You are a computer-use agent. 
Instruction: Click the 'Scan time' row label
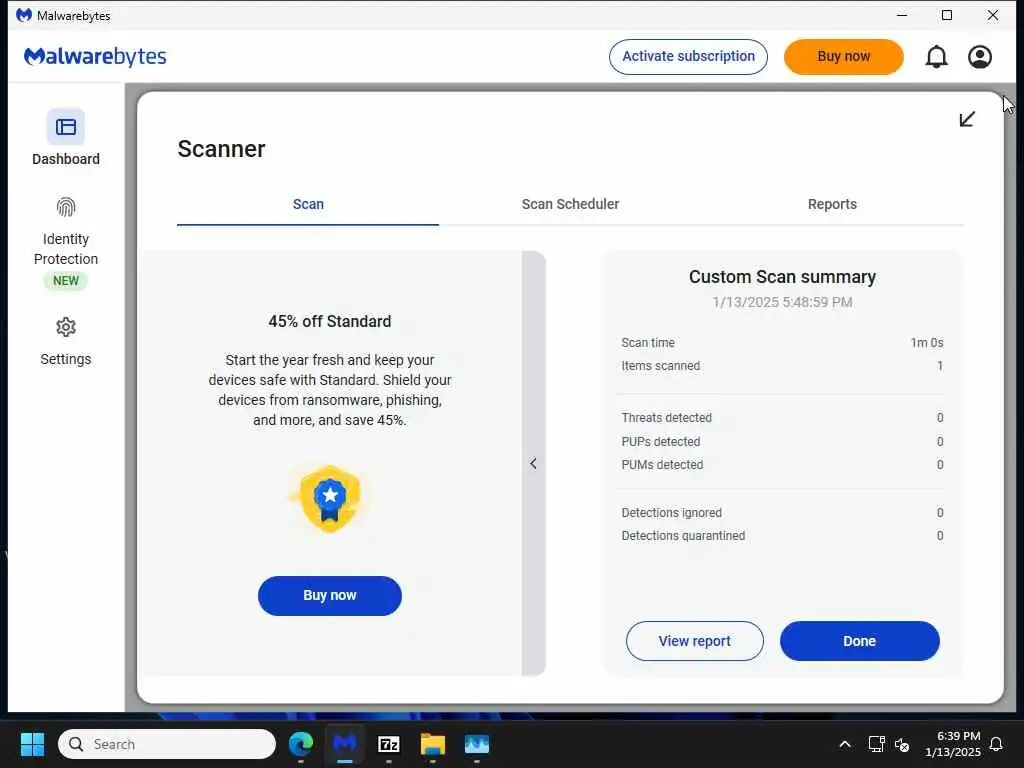(x=648, y=343)
